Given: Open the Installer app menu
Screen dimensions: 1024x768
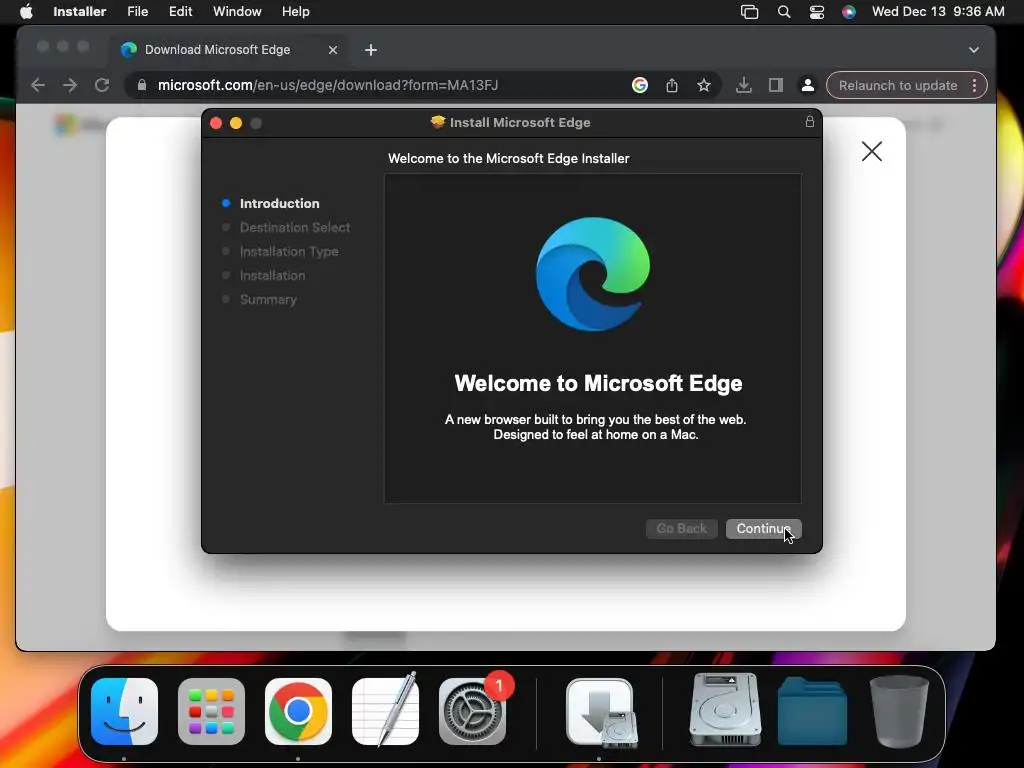Looking at the screenshot, I should (x=79, y=12).
